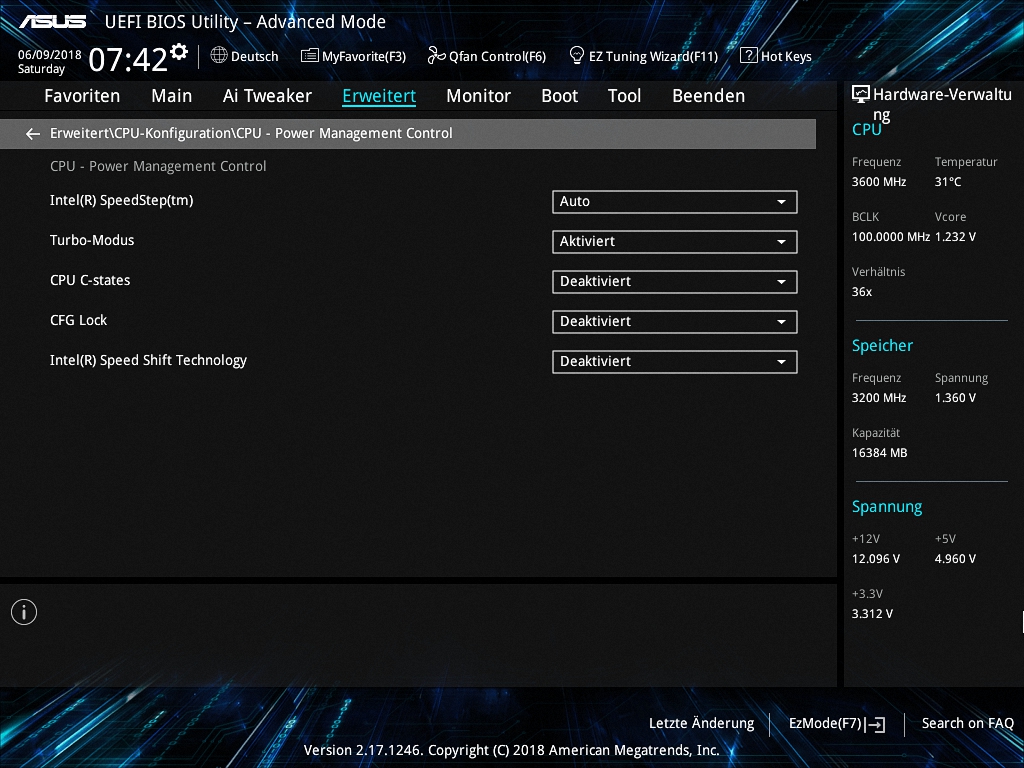Select Intel(R) Speed Shift Technology label
The image size is (1024, 768).
click(x=148, y=360)
